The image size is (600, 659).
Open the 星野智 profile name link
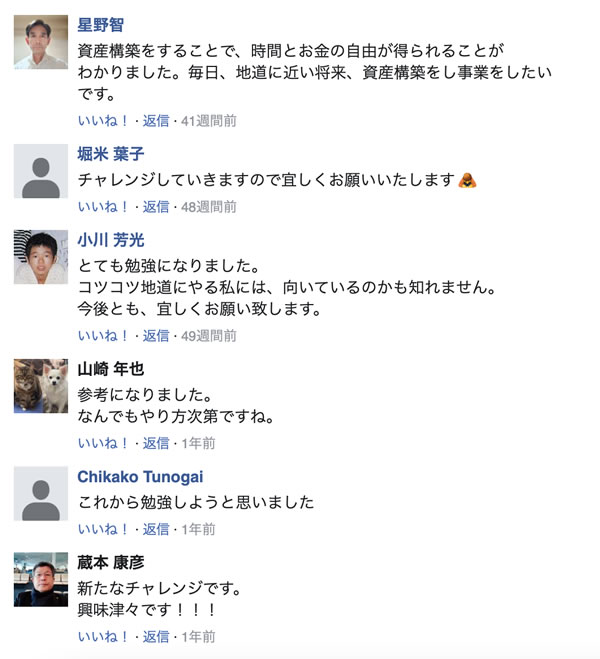point(101,25)
